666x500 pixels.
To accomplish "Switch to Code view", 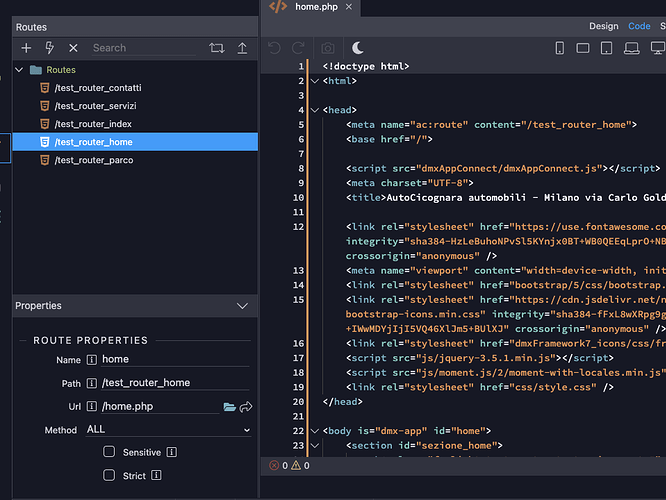I will 639,26.
